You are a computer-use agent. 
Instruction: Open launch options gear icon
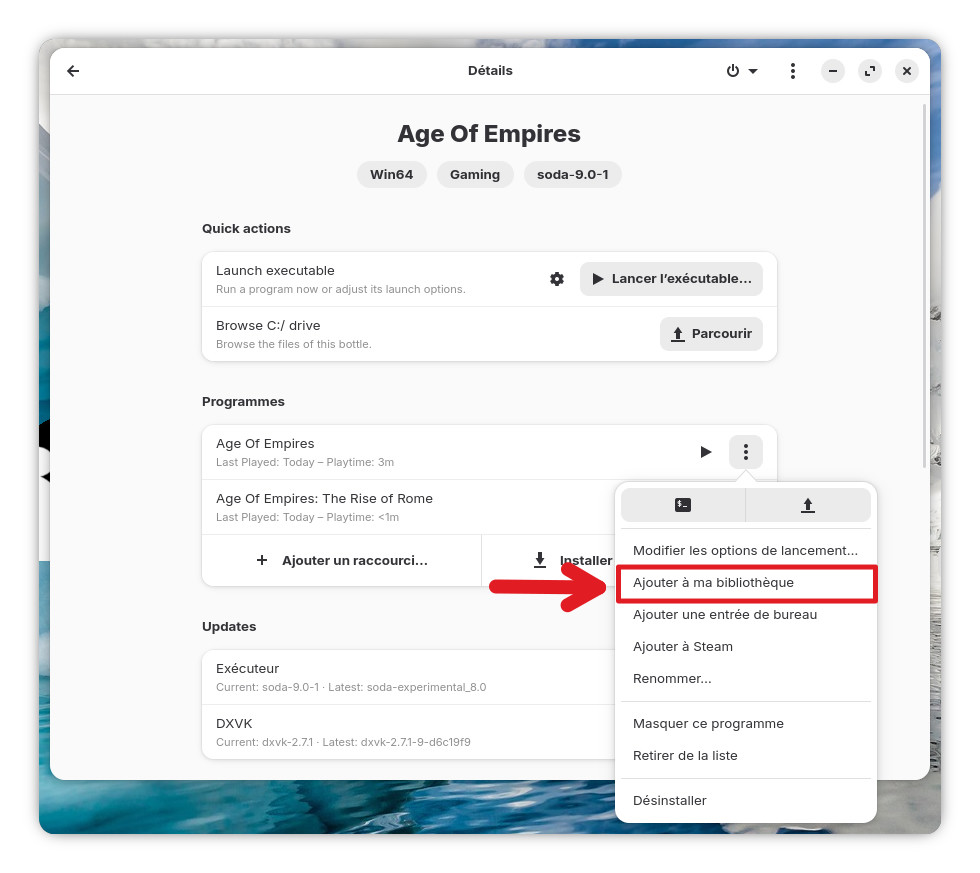pos(557,279)
